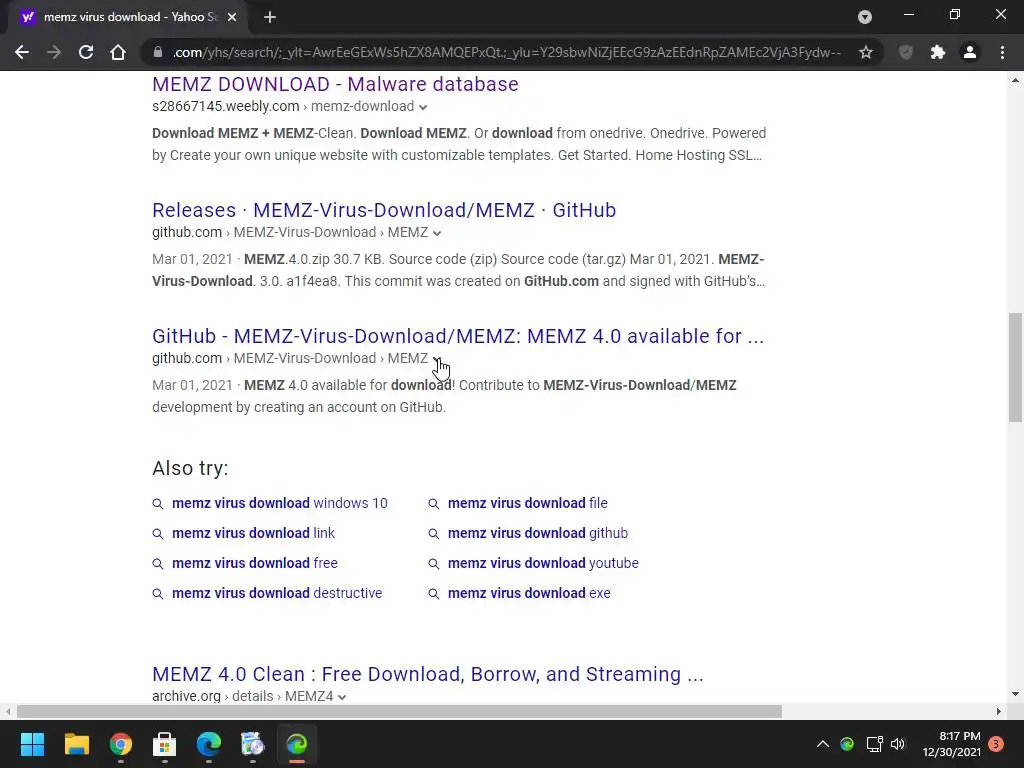The width and height of the screenshot is (1024, 768).
Task: Click the shield extension icon
Action: [x=906, y=52]
